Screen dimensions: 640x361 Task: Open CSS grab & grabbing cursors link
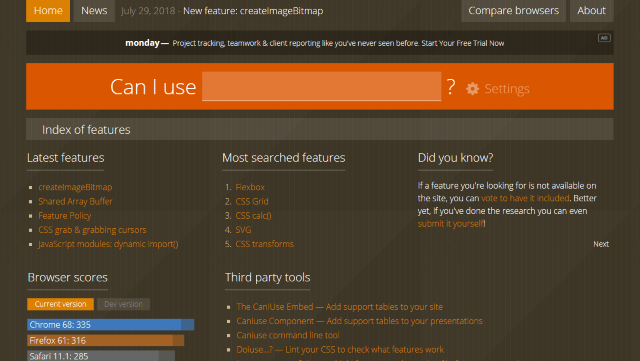pos(92,230)
